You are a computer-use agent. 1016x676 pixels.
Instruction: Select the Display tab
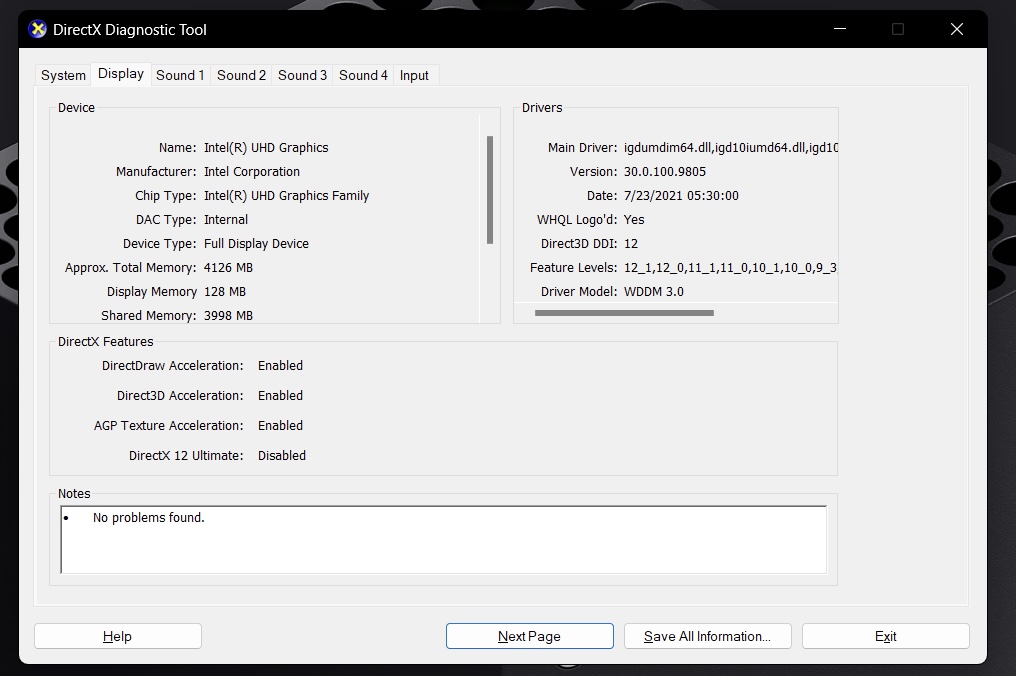tap(121, 74)
